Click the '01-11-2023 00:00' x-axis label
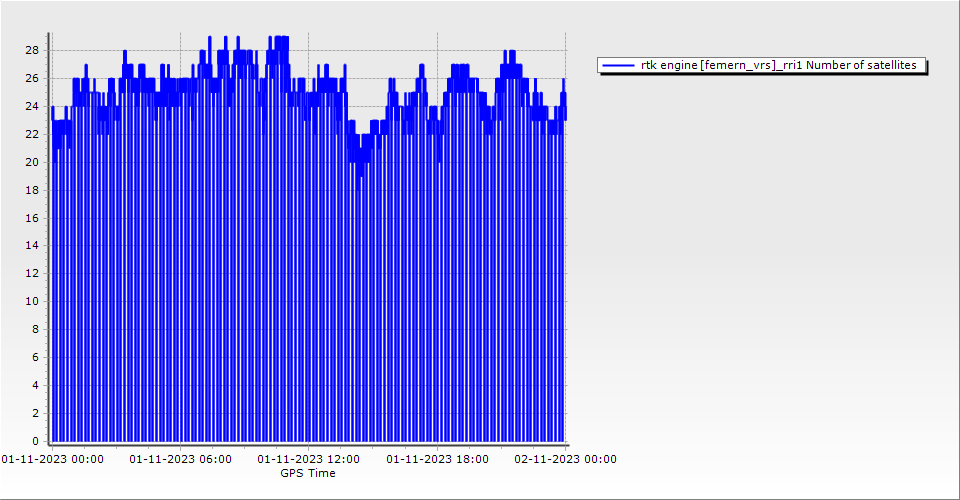The image size is (960, 500). click(x=52, y=459)
